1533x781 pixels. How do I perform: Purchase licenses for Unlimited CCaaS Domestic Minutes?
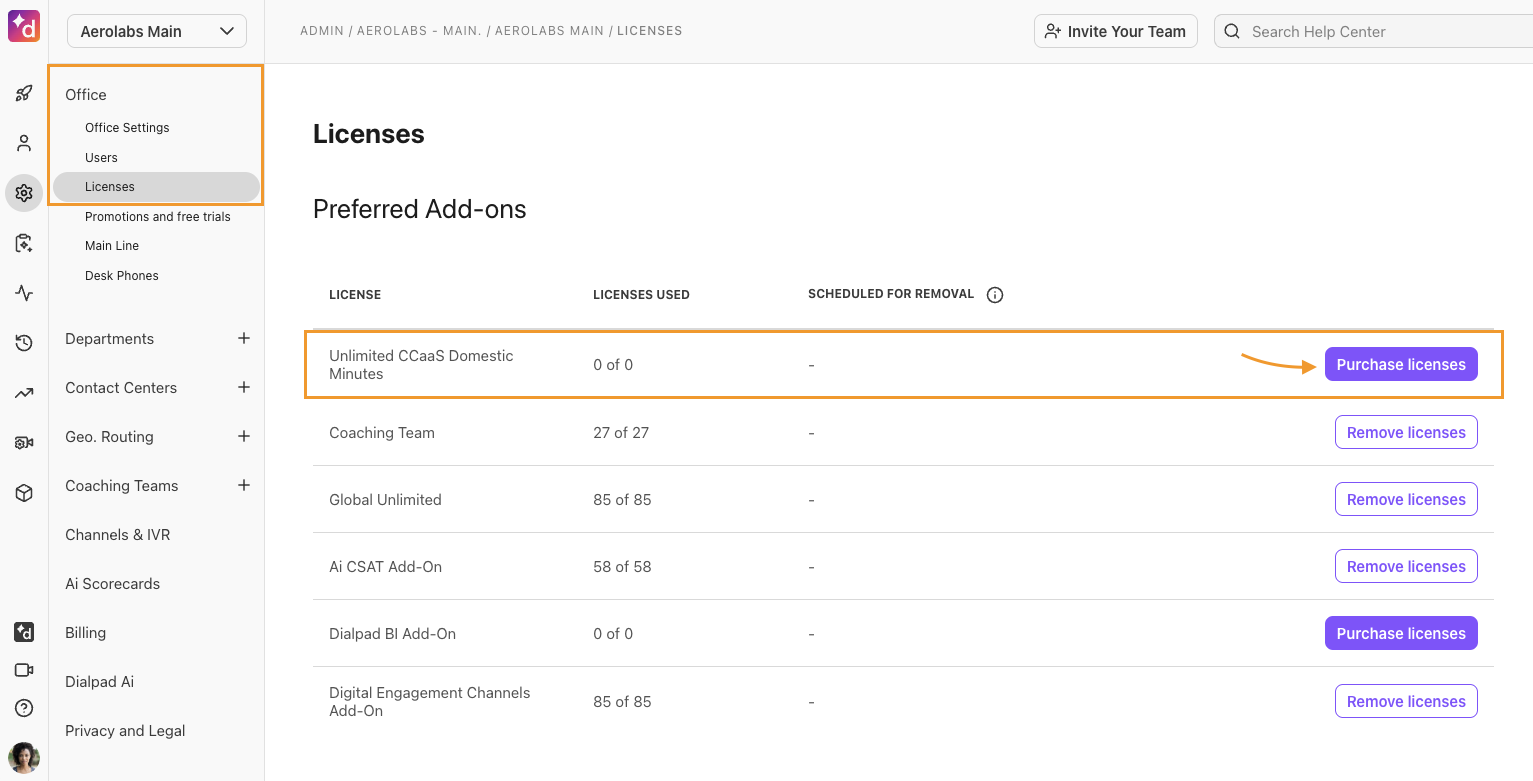pos(1401,365)
